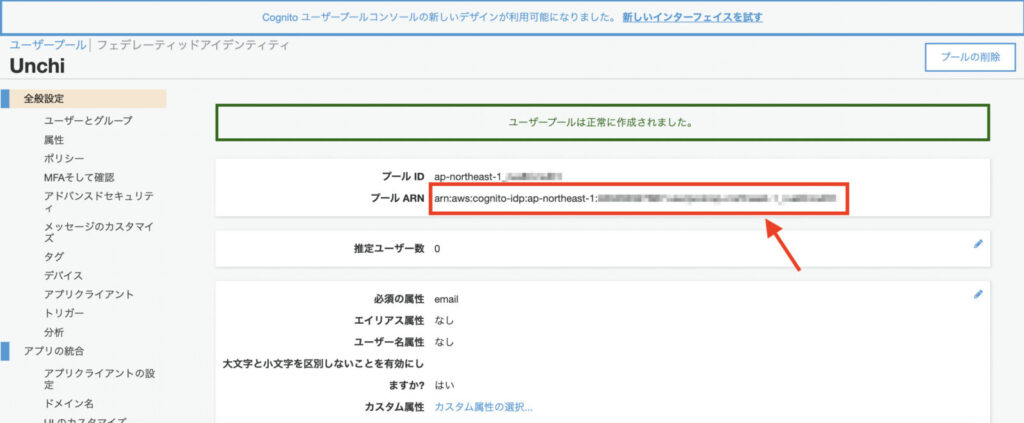Click the ユーザー名属性 label
1024x423 pixels.
[x=390, y=342]
